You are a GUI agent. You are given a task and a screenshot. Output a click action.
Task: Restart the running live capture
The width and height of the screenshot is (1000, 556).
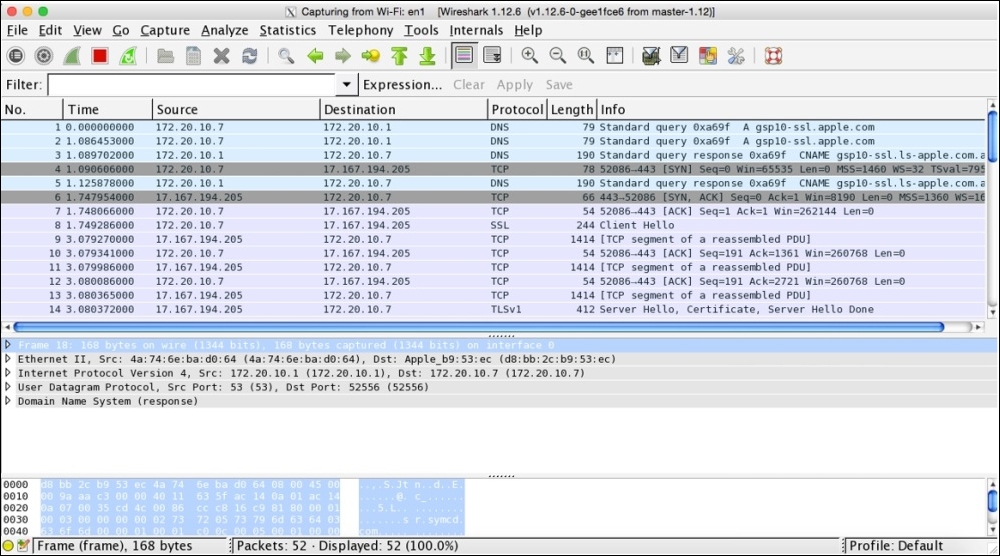128,56
